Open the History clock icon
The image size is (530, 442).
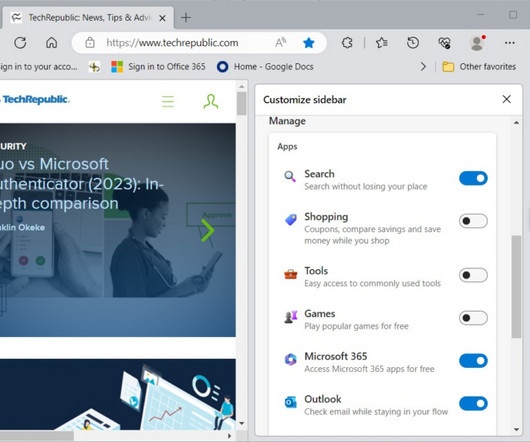pos(413,43)
